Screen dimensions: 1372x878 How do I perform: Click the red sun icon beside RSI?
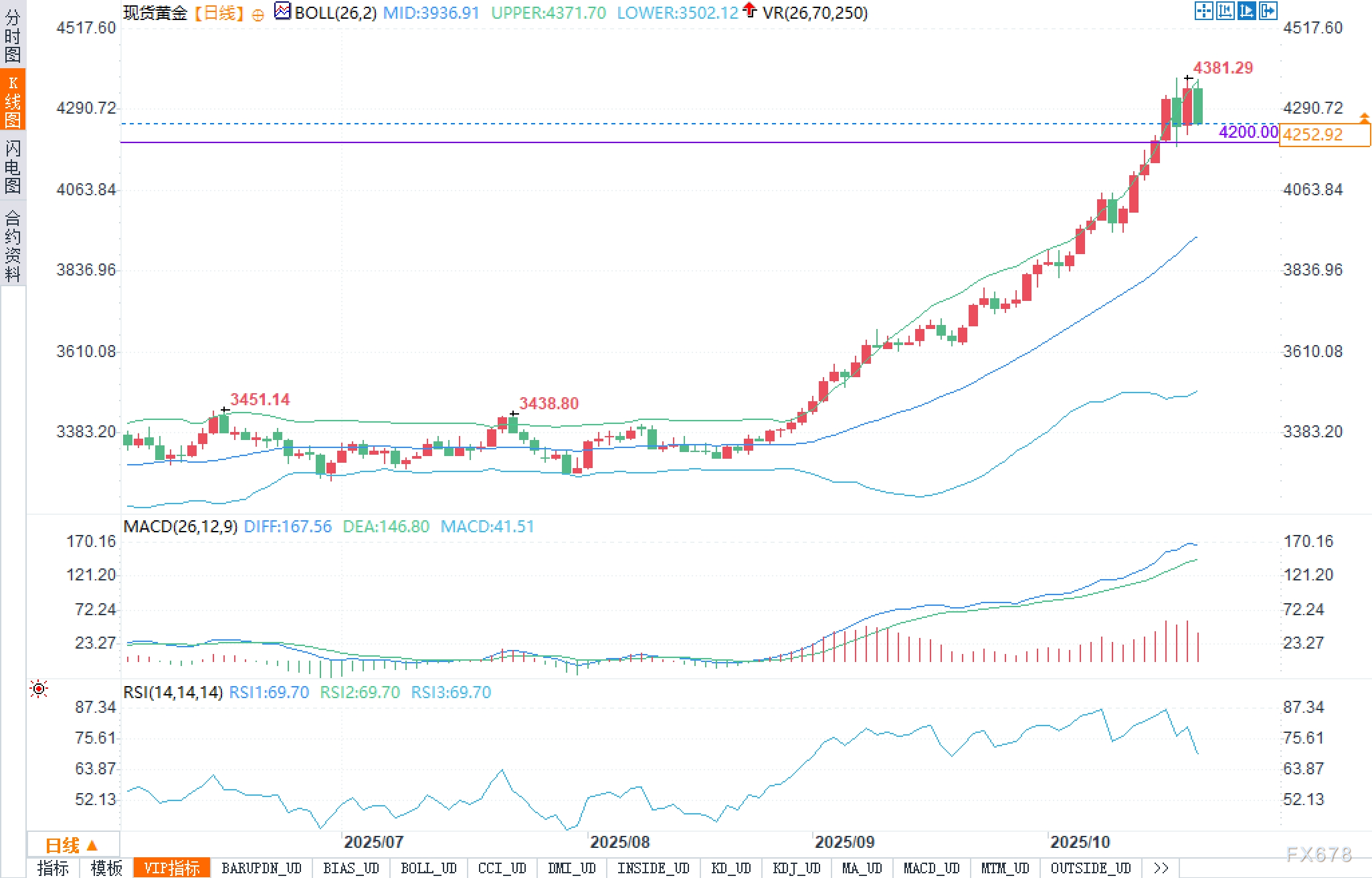(39, 689)
